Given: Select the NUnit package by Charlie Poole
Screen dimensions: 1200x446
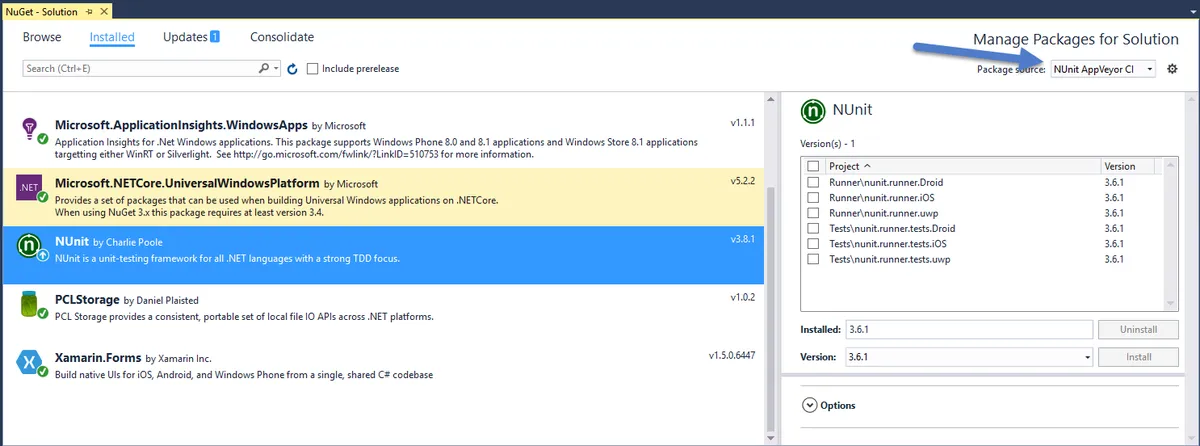Looking at the screenshot, I should [x=382, y=255].
